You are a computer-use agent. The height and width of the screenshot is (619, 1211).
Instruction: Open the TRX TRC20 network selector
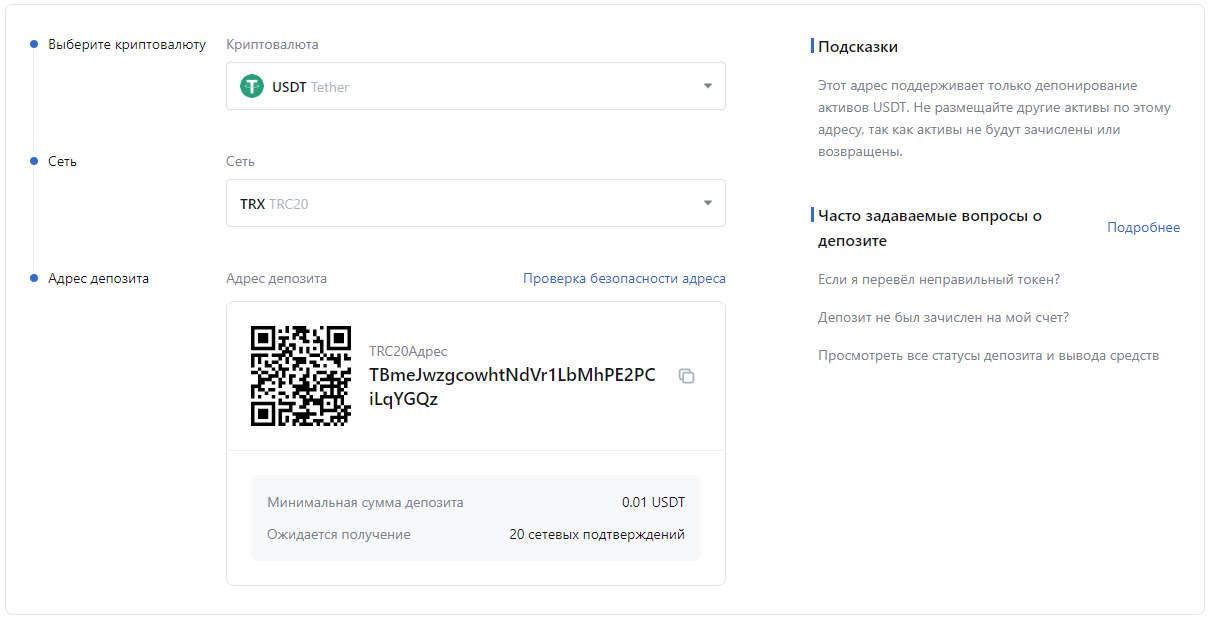475,203
